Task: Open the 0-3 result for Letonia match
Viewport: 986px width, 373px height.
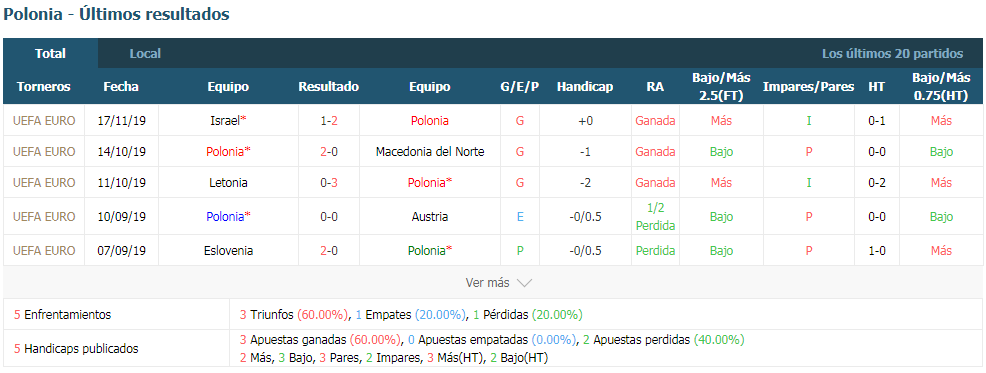Action: pos(328,182)
